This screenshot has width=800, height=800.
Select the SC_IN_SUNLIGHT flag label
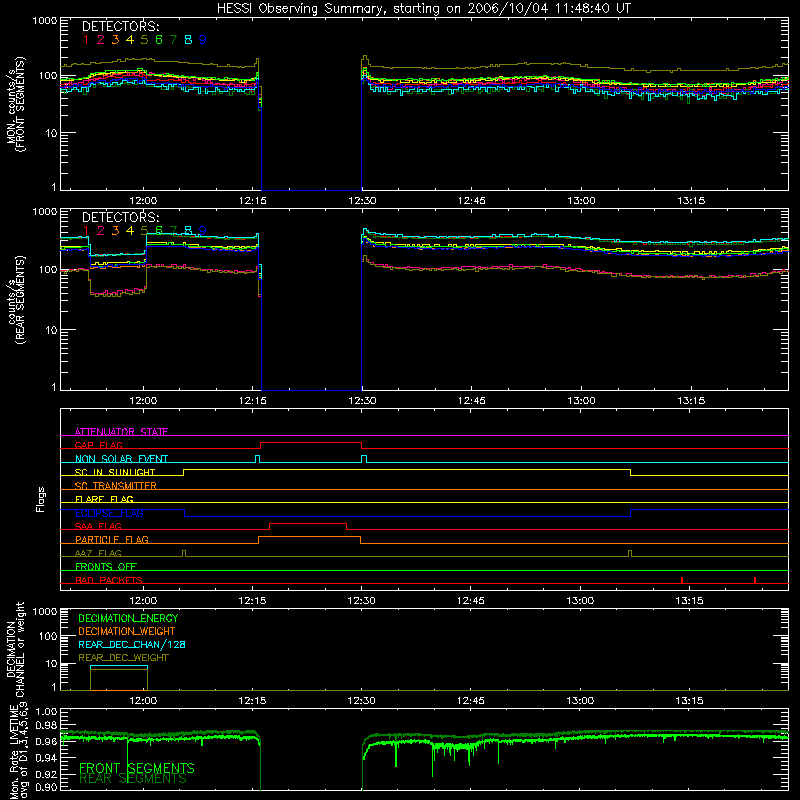pos(115,472)
